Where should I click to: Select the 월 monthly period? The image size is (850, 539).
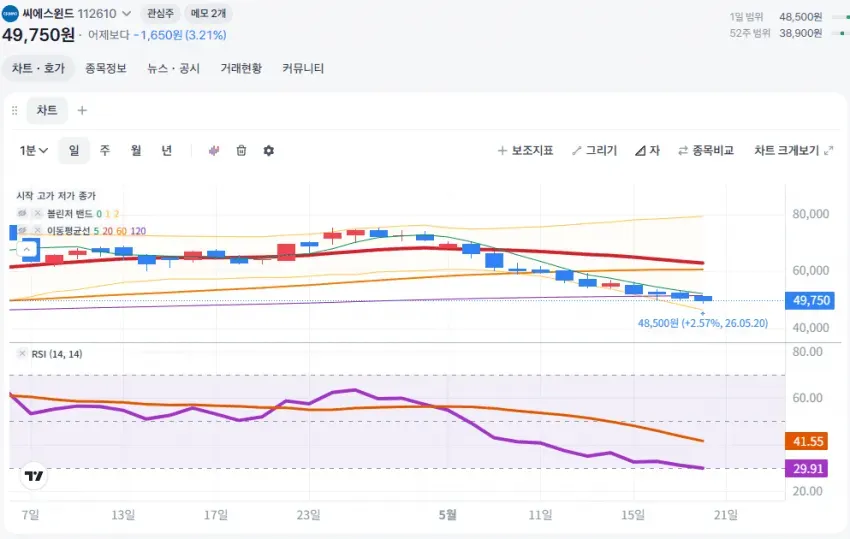(x=136, y=151)
